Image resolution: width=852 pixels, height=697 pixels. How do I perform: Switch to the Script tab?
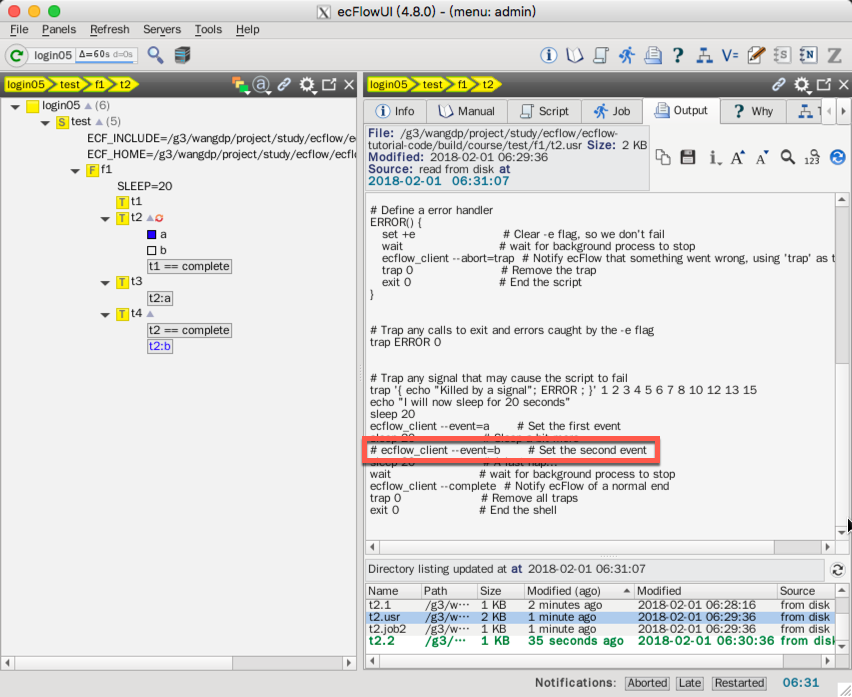pos(544,111)
